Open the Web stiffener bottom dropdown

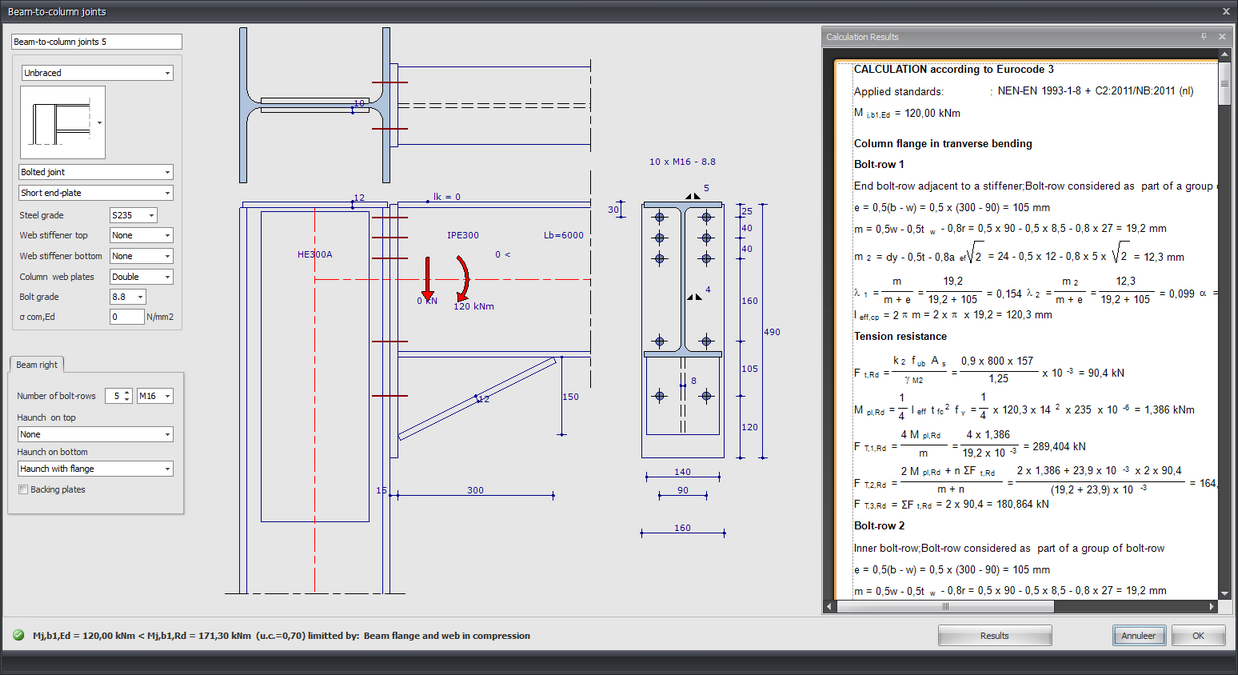tap(141, 256)
